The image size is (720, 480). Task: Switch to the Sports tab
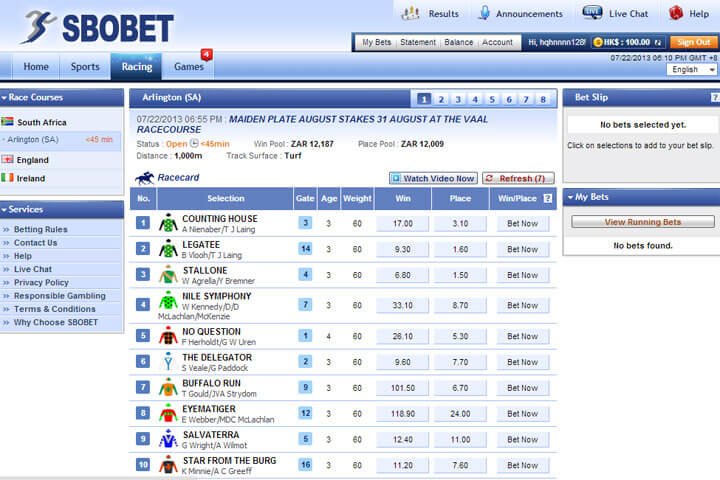(x=85, y=67)
